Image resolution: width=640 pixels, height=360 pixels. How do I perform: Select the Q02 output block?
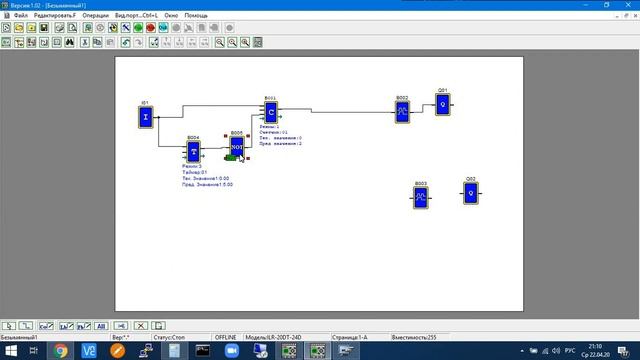coord(471,193)
